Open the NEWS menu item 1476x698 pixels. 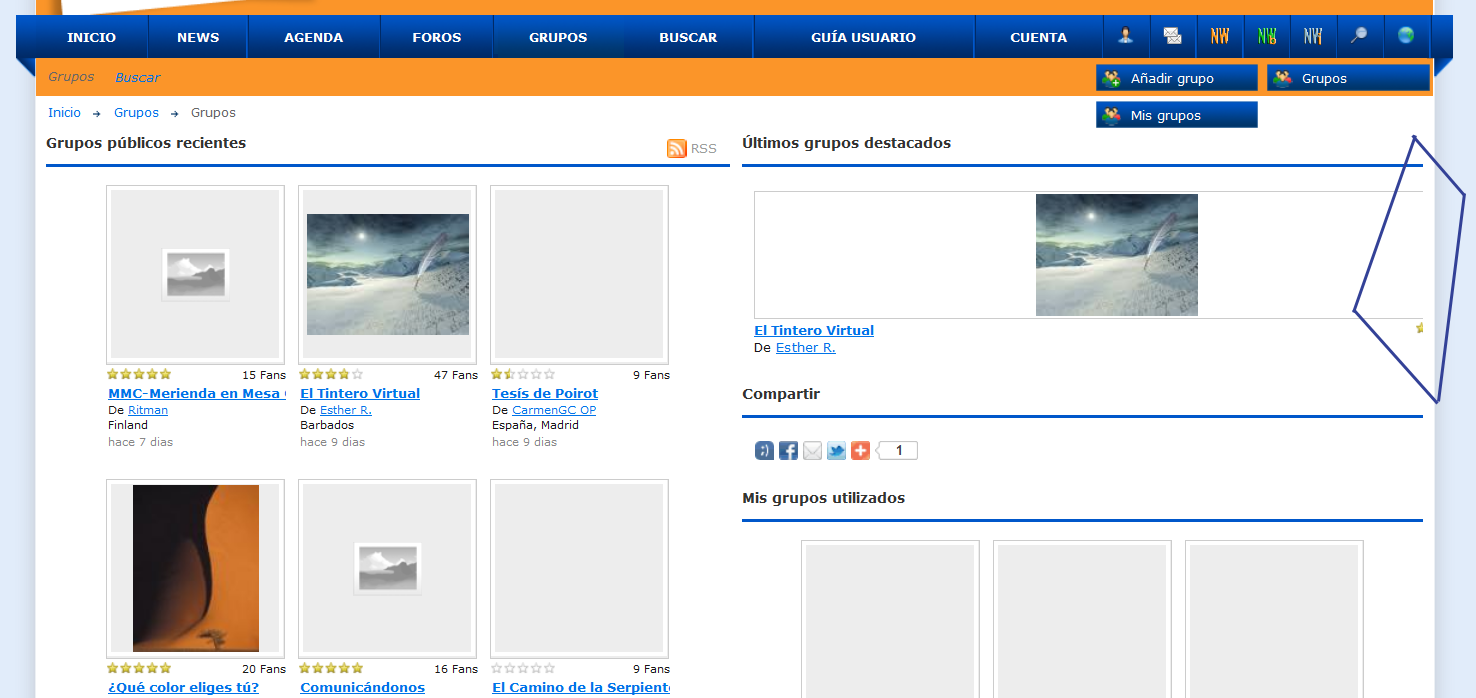tap(198, 37)
